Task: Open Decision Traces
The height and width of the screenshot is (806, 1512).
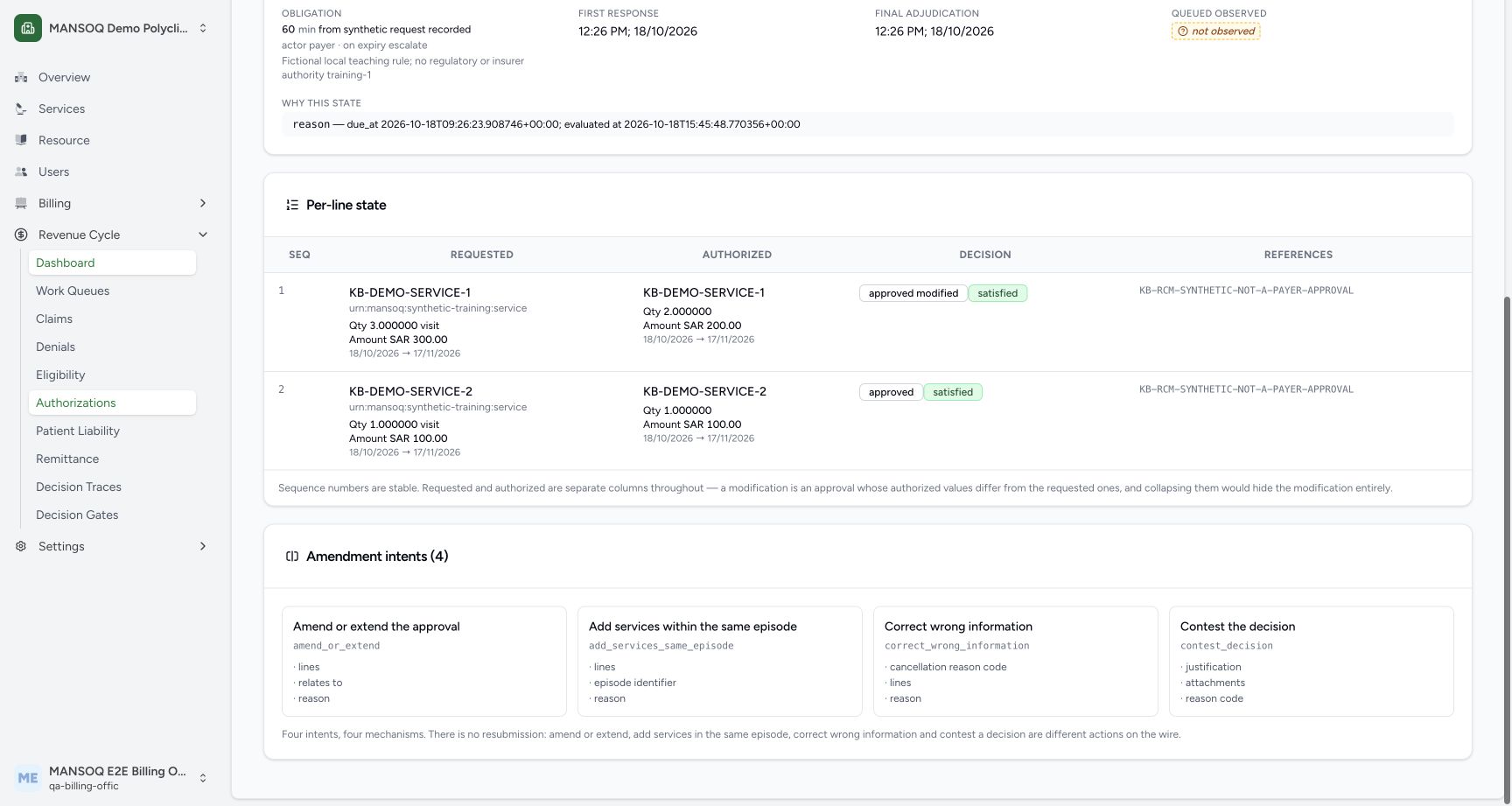Action: pos(112,487)
